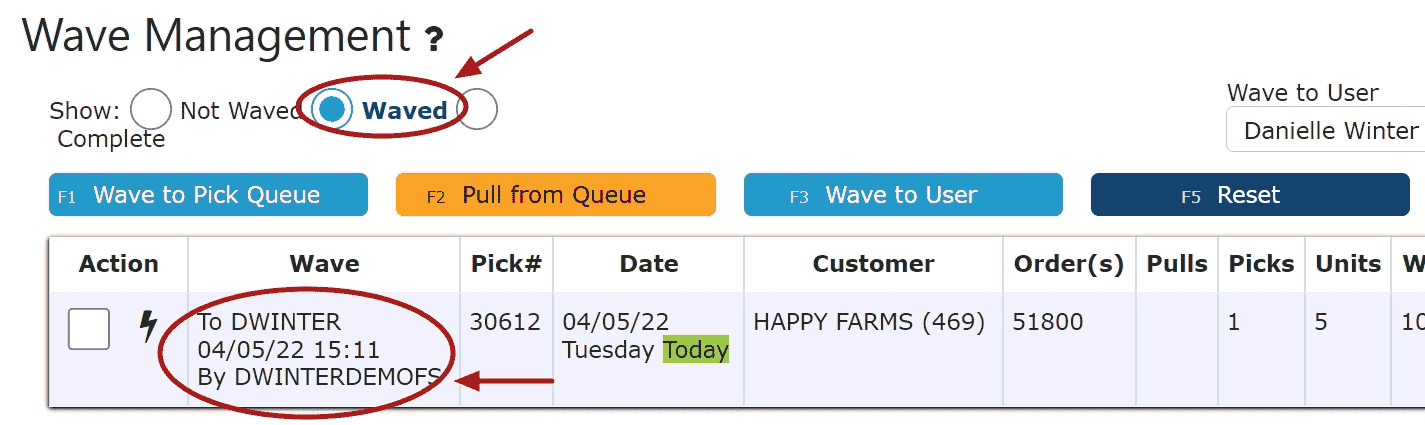Sort by the Date column header

tap(648, 264)
